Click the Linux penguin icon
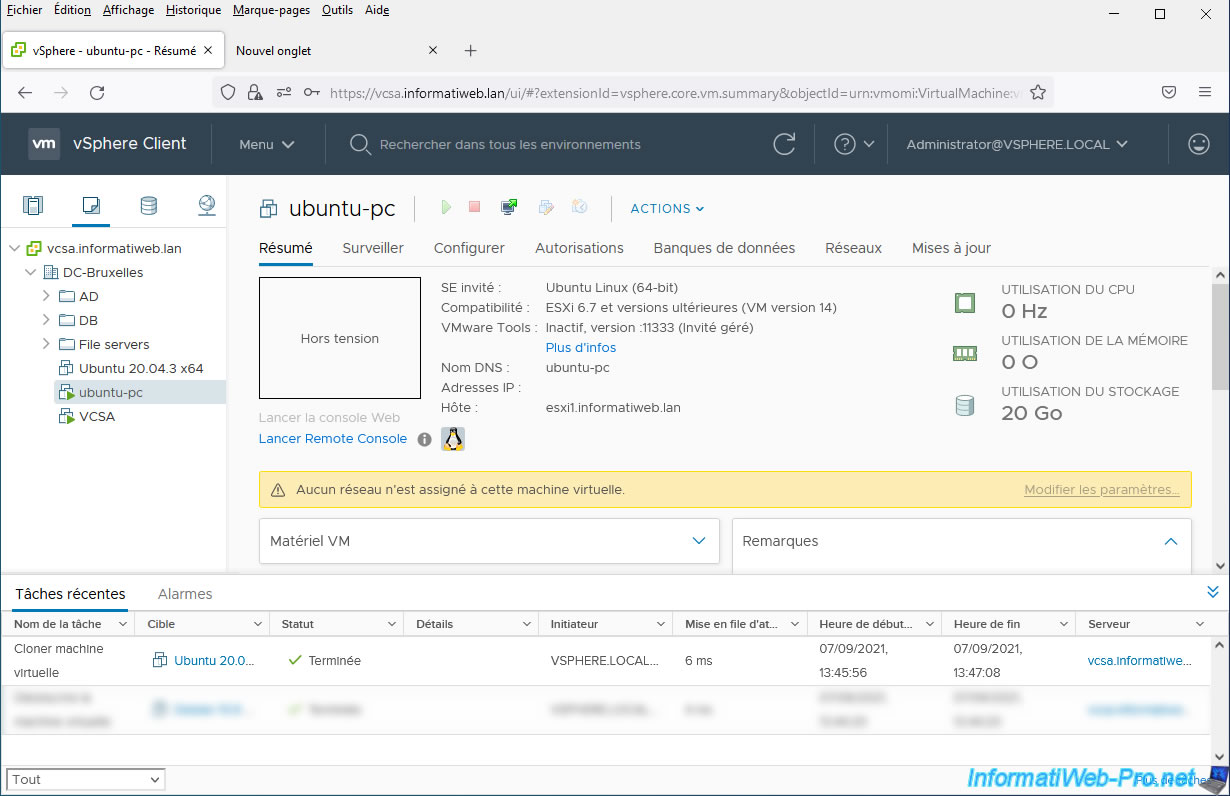This screenshot has width=1230, height=796. click(453, 439)
